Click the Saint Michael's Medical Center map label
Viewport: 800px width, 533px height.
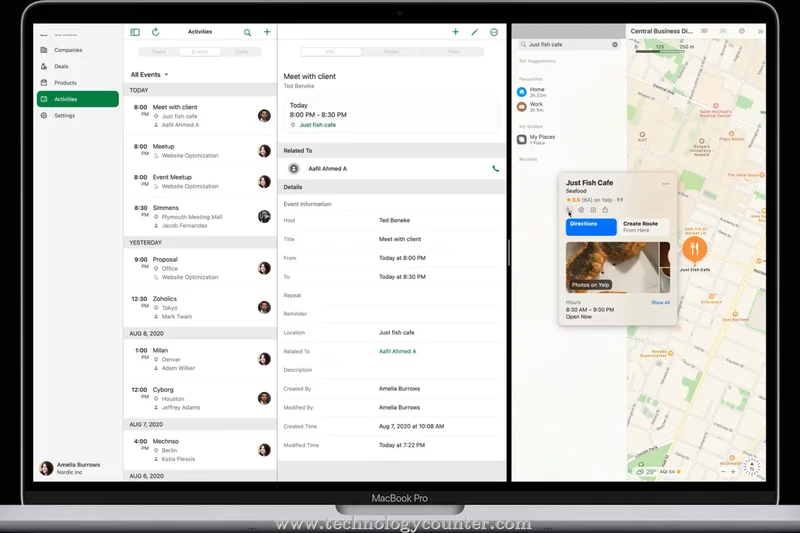[715, 113]
